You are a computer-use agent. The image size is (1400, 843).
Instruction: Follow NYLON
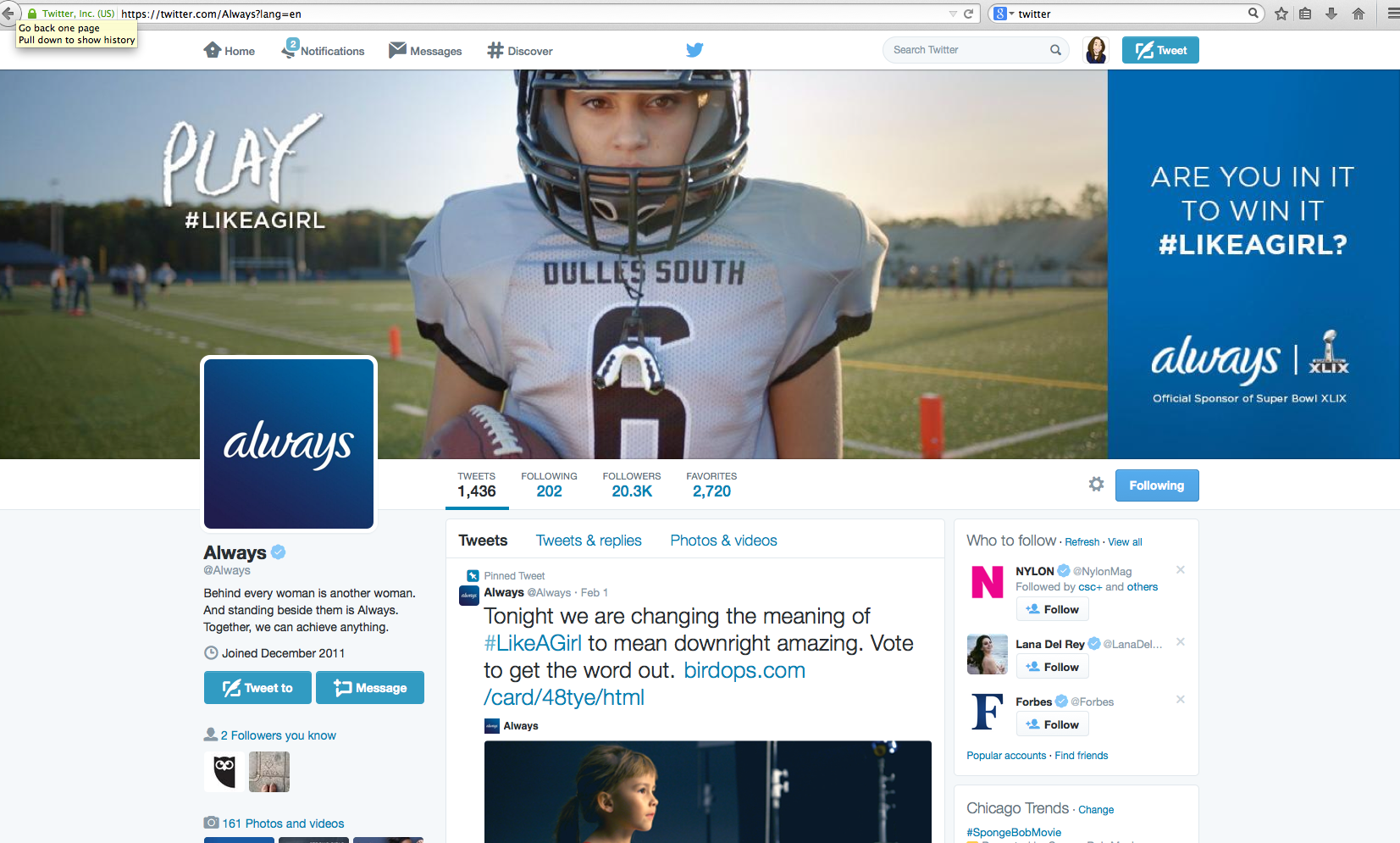(x=1053, y=609)
